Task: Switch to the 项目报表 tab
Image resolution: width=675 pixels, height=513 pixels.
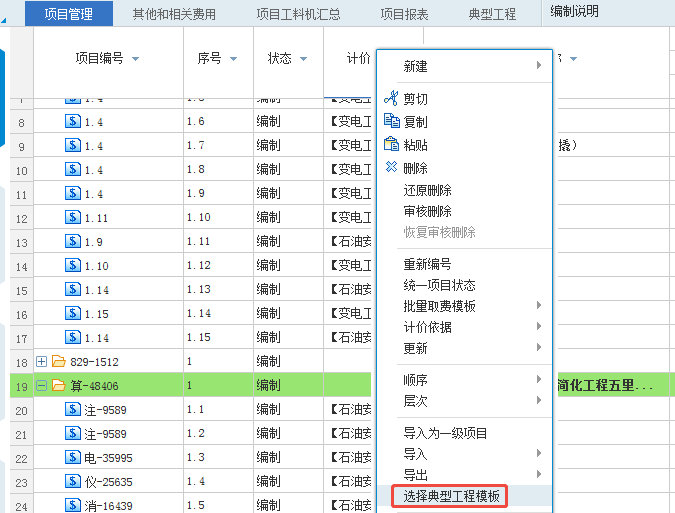Action: click(x=404, y=14)
